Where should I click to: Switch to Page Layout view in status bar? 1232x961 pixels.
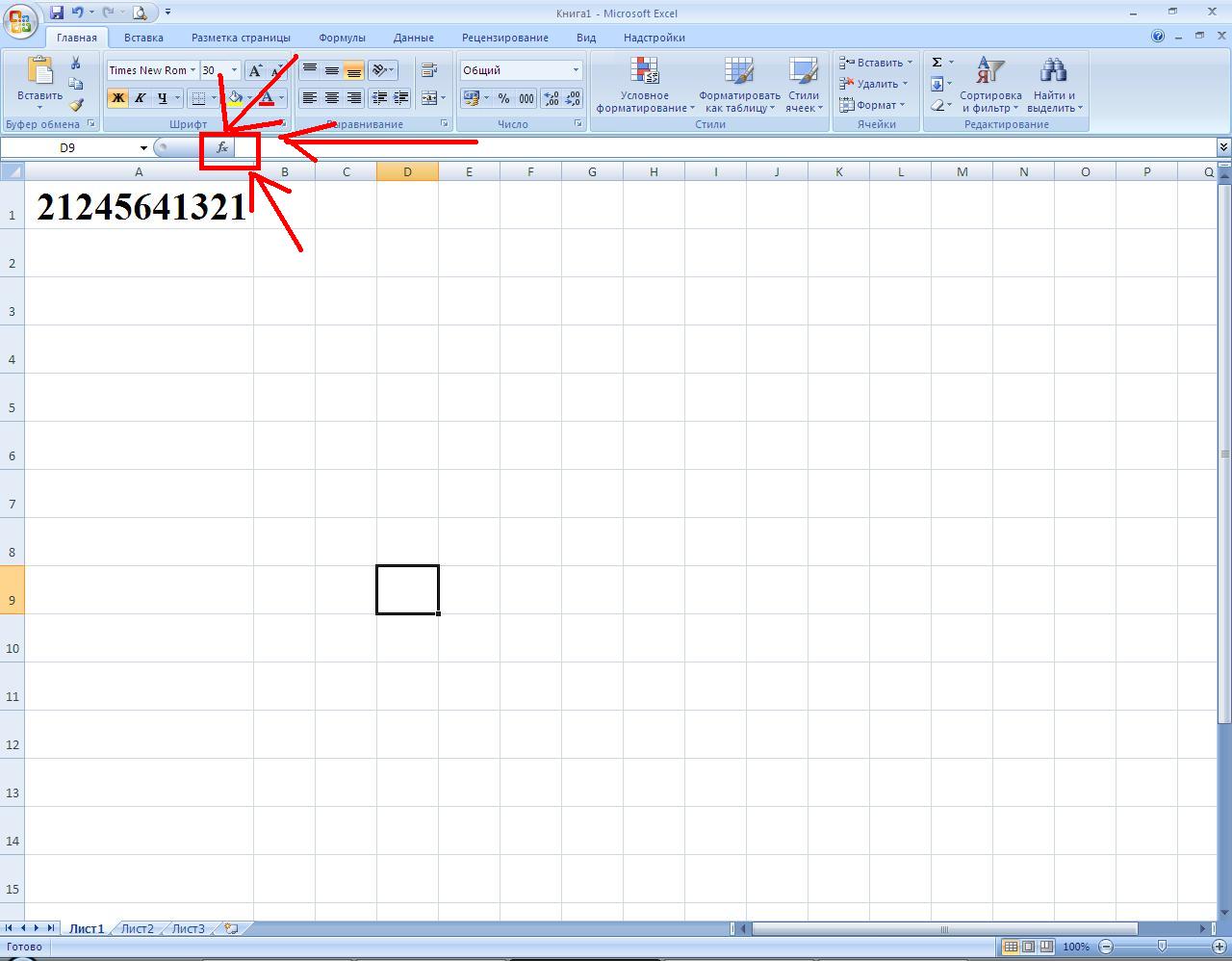[1028, 947]
